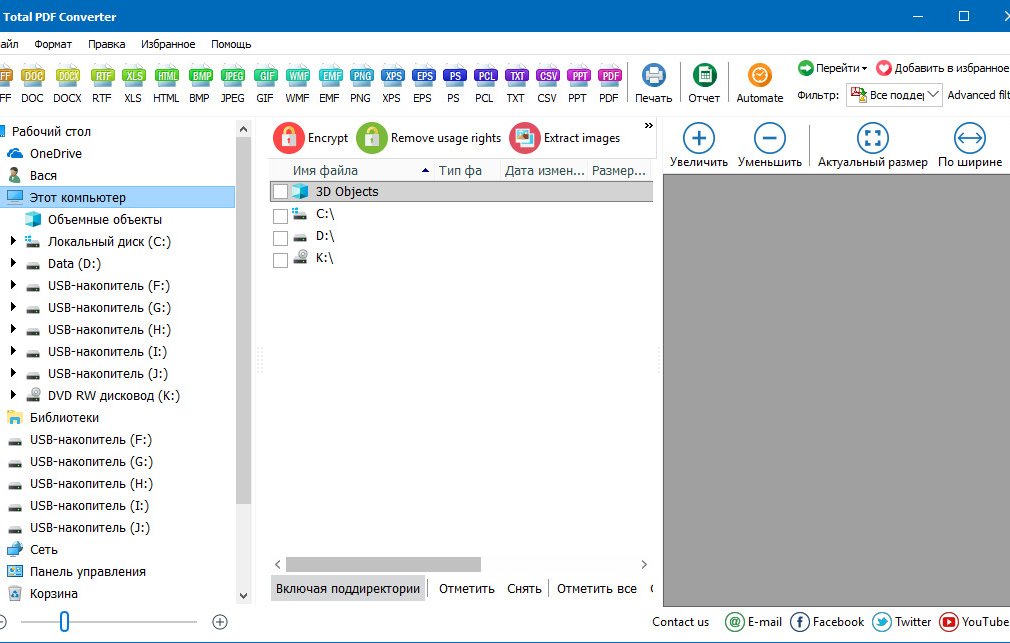Check the C:\ drive checkbox

pos(280,215)
